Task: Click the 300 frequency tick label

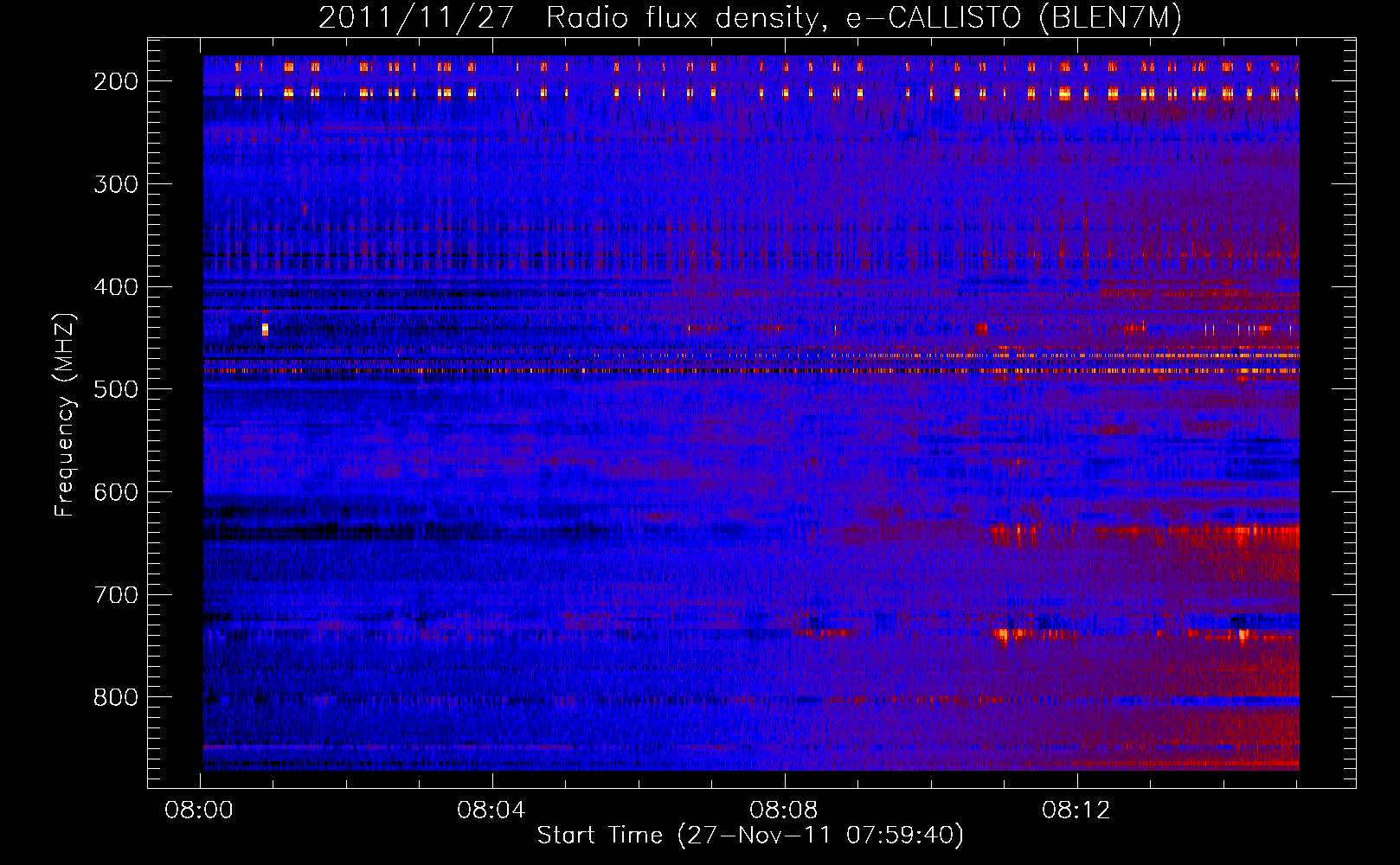Action: 115,184
